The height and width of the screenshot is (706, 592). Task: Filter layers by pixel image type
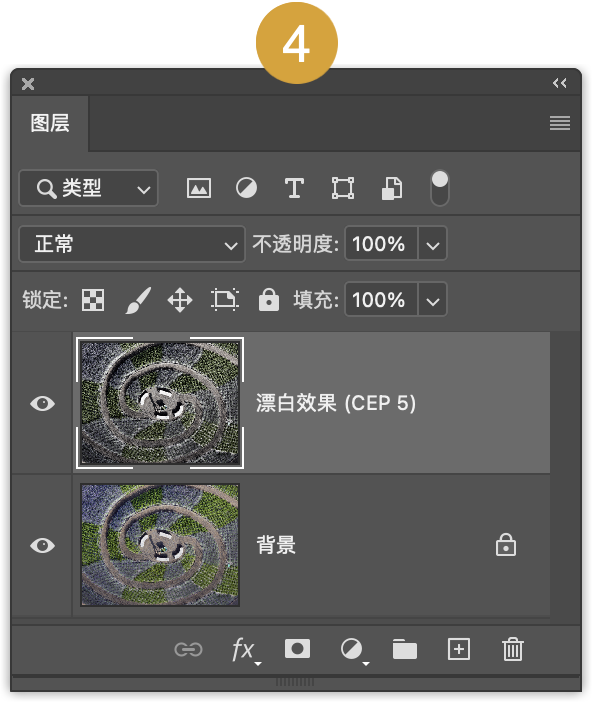click(199, 188)
